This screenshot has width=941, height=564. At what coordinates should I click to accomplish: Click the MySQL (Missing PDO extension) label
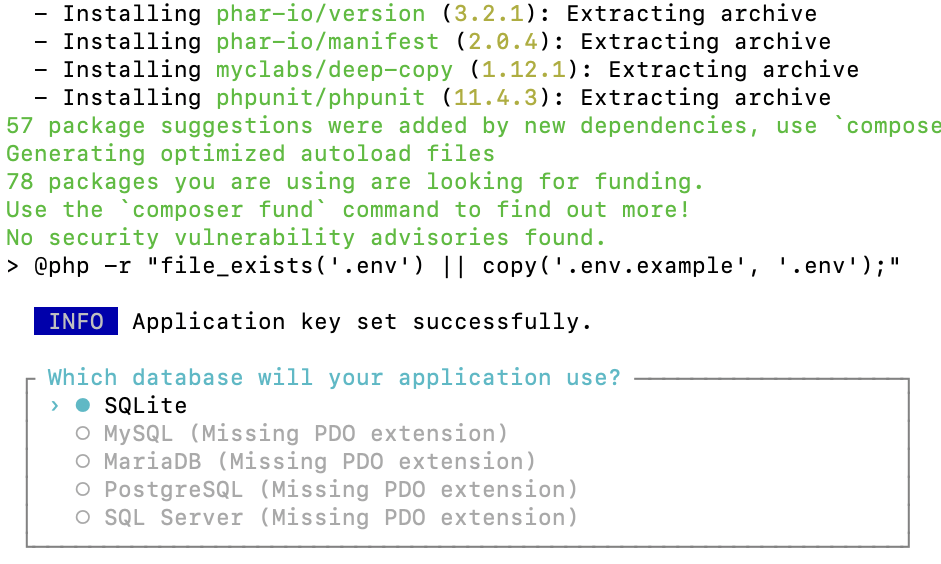(306, 433)
